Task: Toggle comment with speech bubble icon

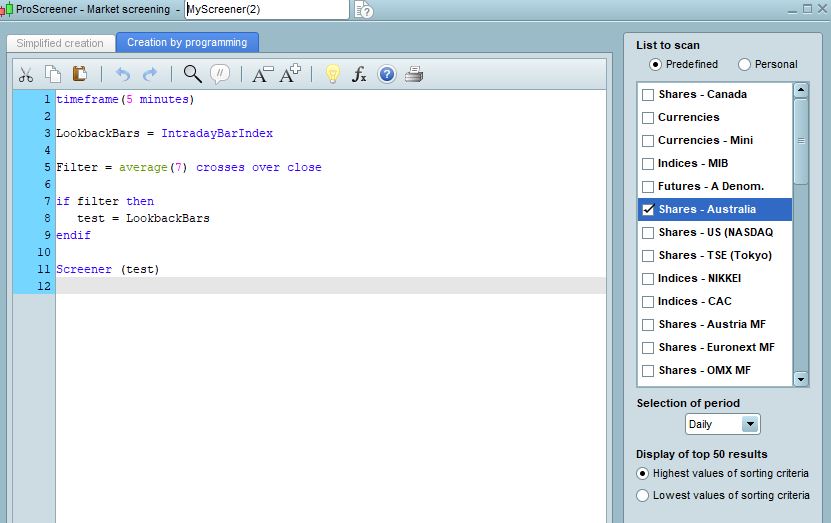Action: [220, 74]
